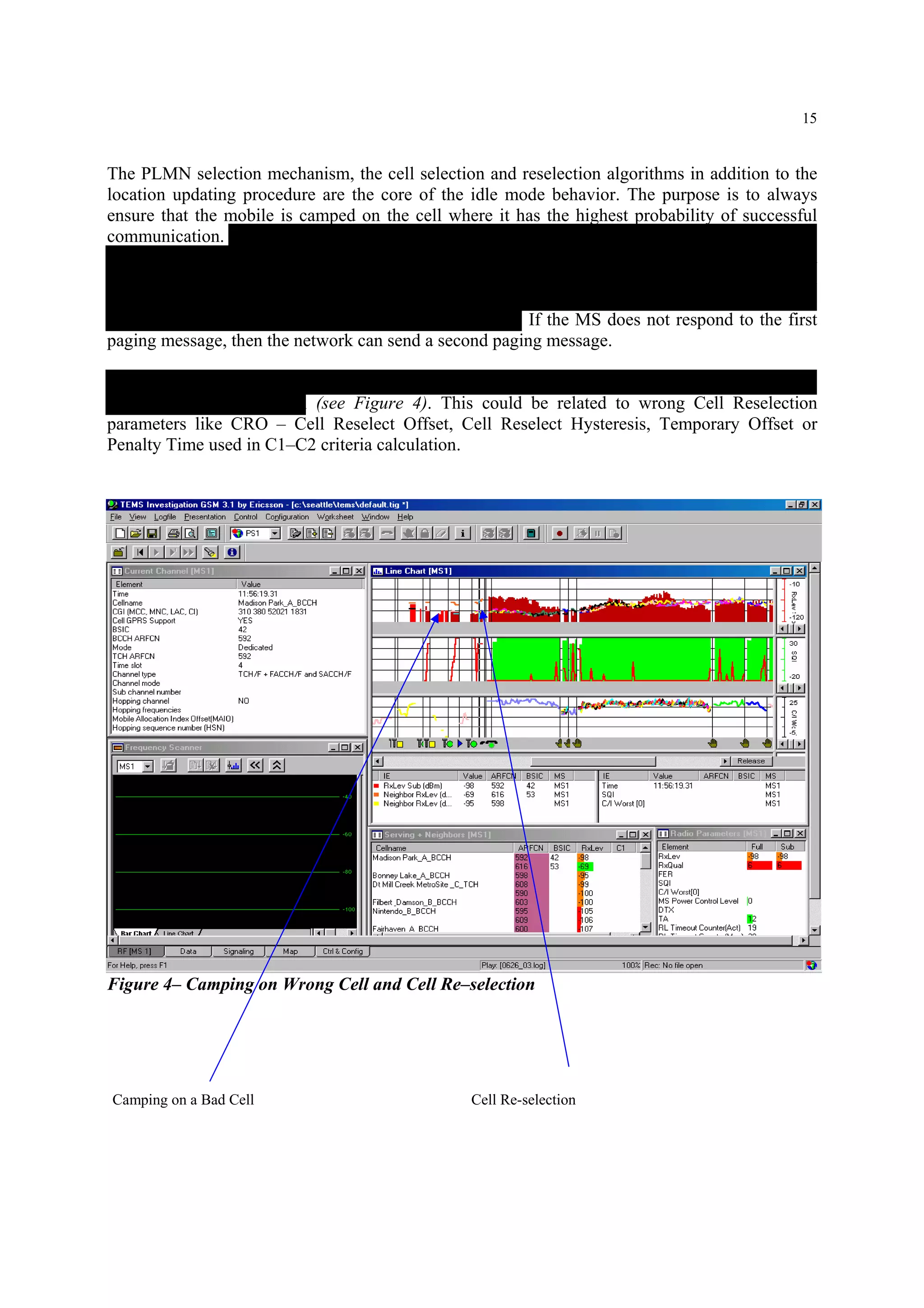Click the Line Chart horizontal scrollbar left arrow
This screenshot has width=924, height=1308.
point(378,761)
